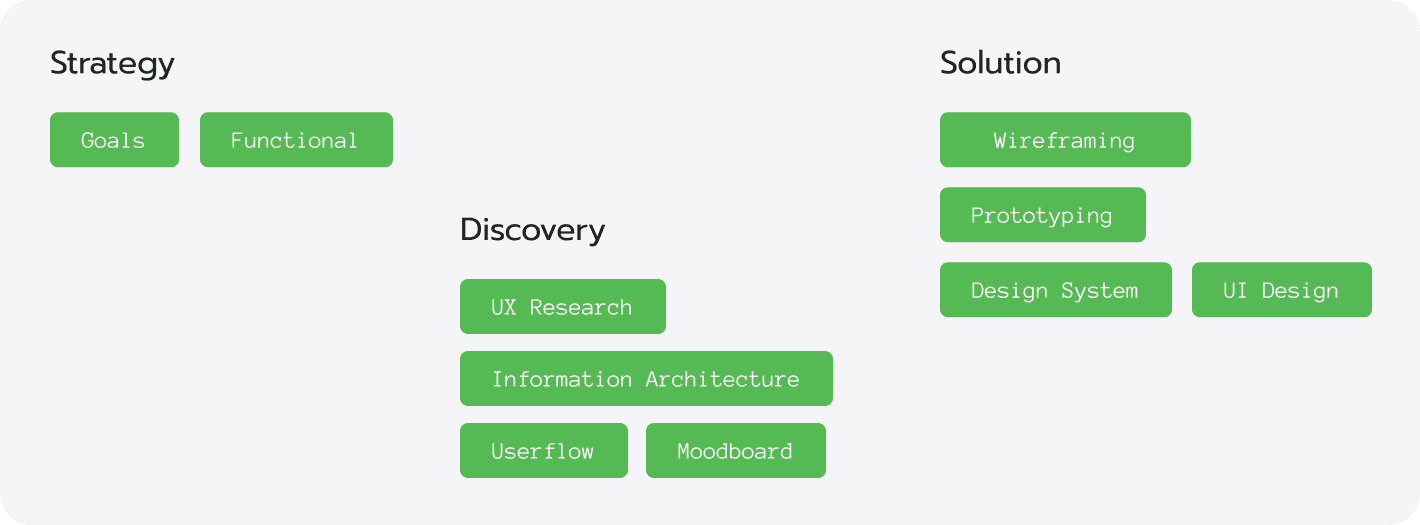The image size is (1420, 525).
Task: Choose the Information Architecture tag
Action: [x=646, y=379]
